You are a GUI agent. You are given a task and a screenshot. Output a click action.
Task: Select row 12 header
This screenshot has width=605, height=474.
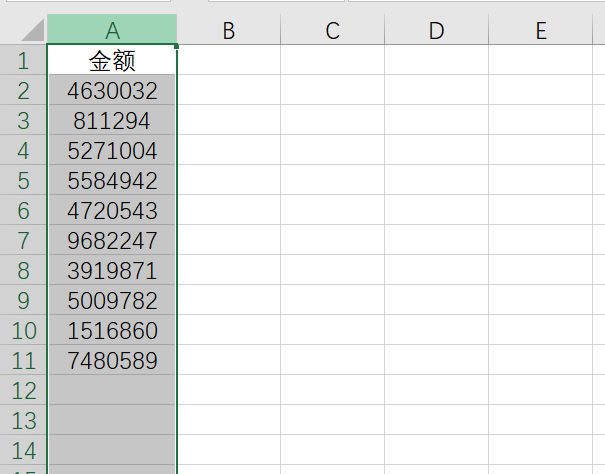pos(23,390)
